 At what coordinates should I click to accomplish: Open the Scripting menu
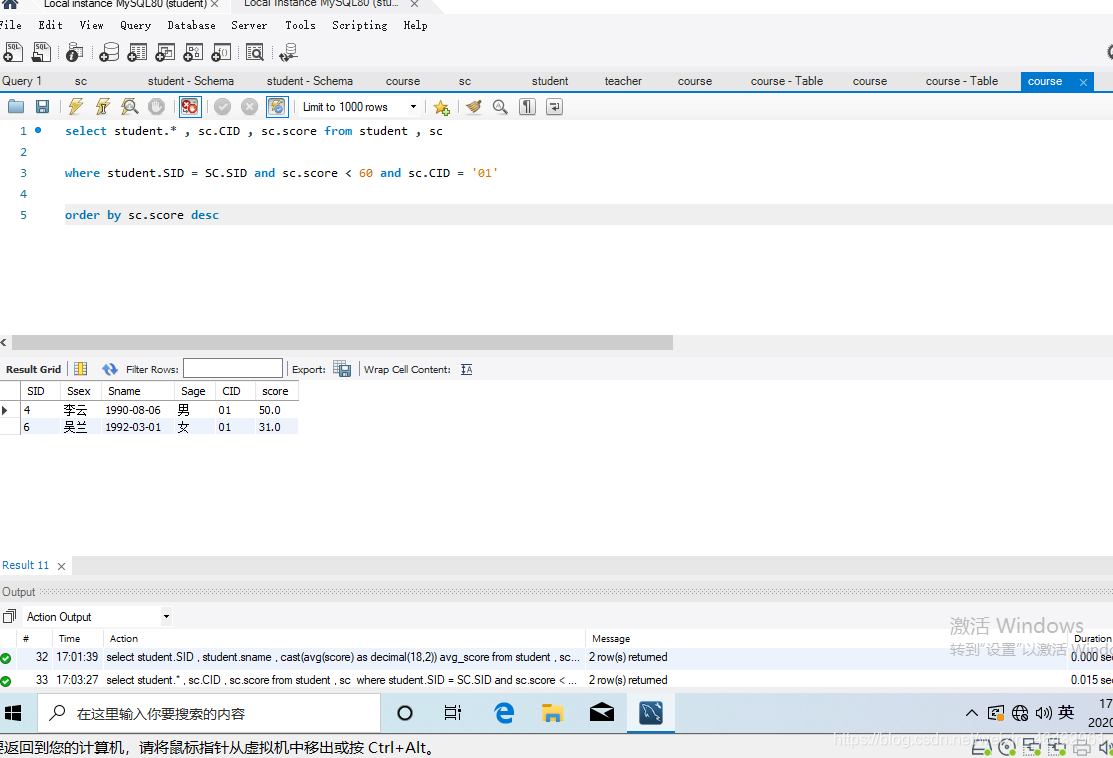pyautogui.click(x=360, y=25)
